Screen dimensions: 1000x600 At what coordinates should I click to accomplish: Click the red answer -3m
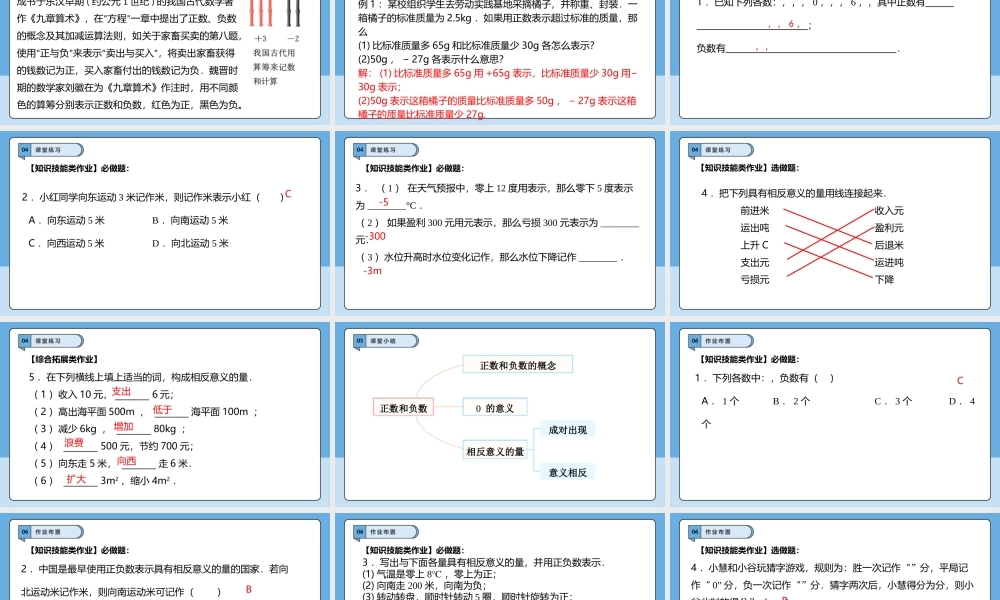pyautogui.click(x=372, y=271)
